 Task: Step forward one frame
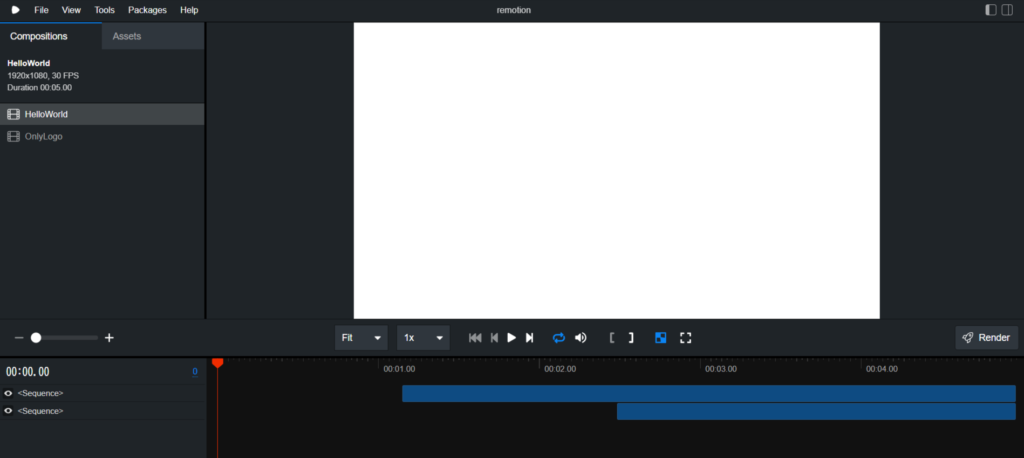[530, 338]
